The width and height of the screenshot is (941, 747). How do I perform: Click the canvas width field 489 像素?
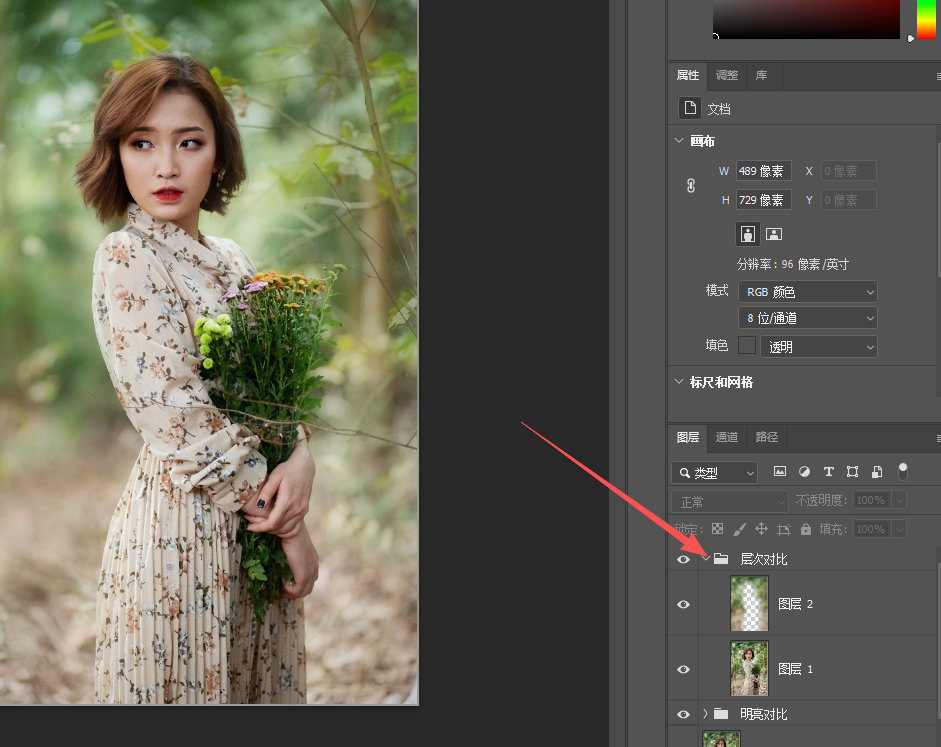(763, 171)
